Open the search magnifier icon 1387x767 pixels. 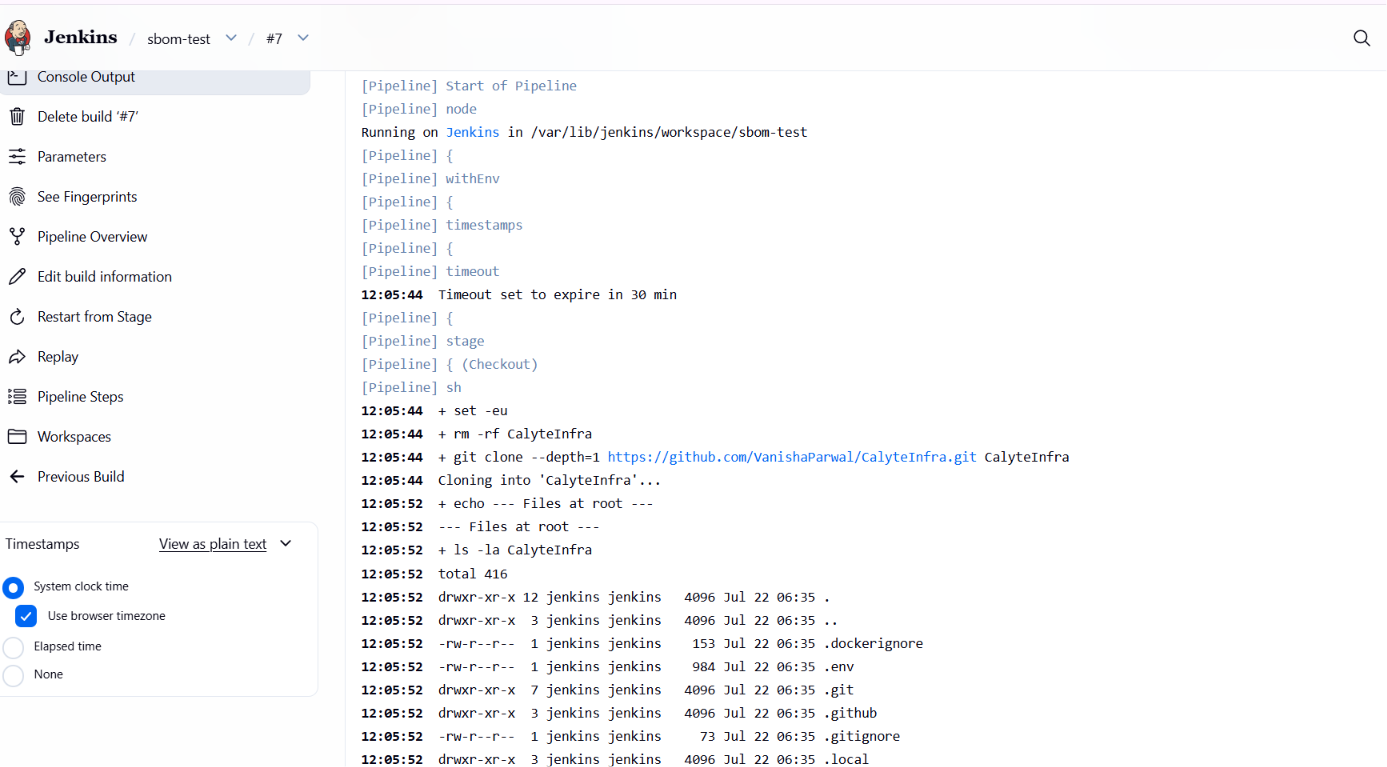coord(1361,38)
